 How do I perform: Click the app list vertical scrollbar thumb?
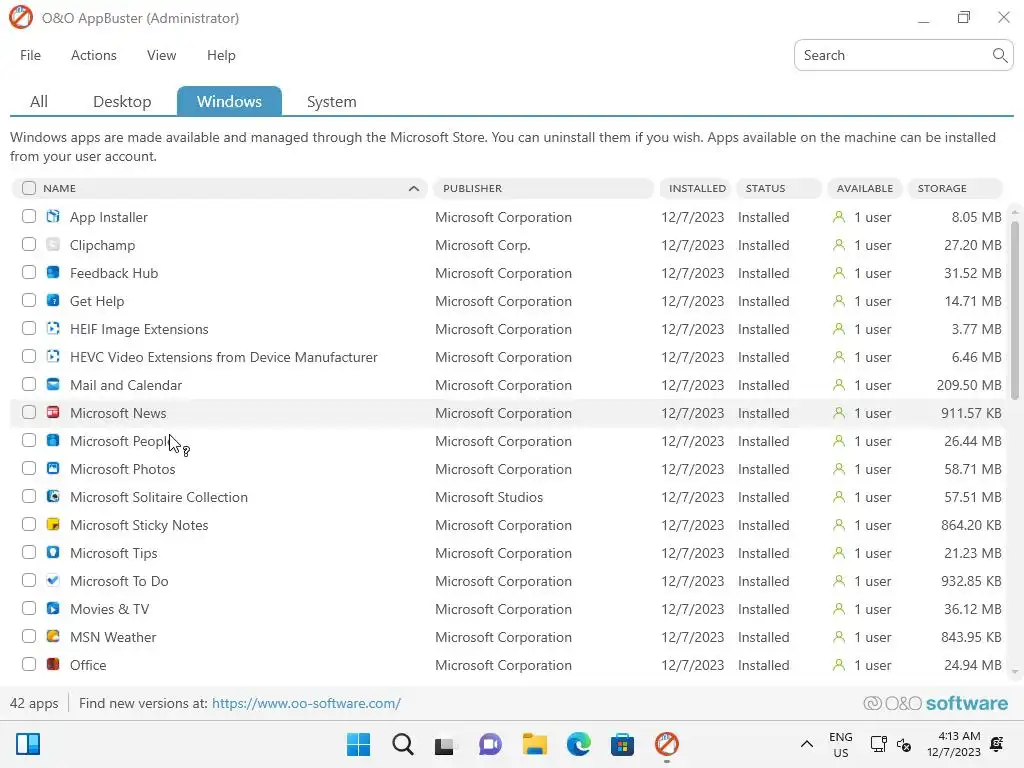click(x=1015, y=310)
